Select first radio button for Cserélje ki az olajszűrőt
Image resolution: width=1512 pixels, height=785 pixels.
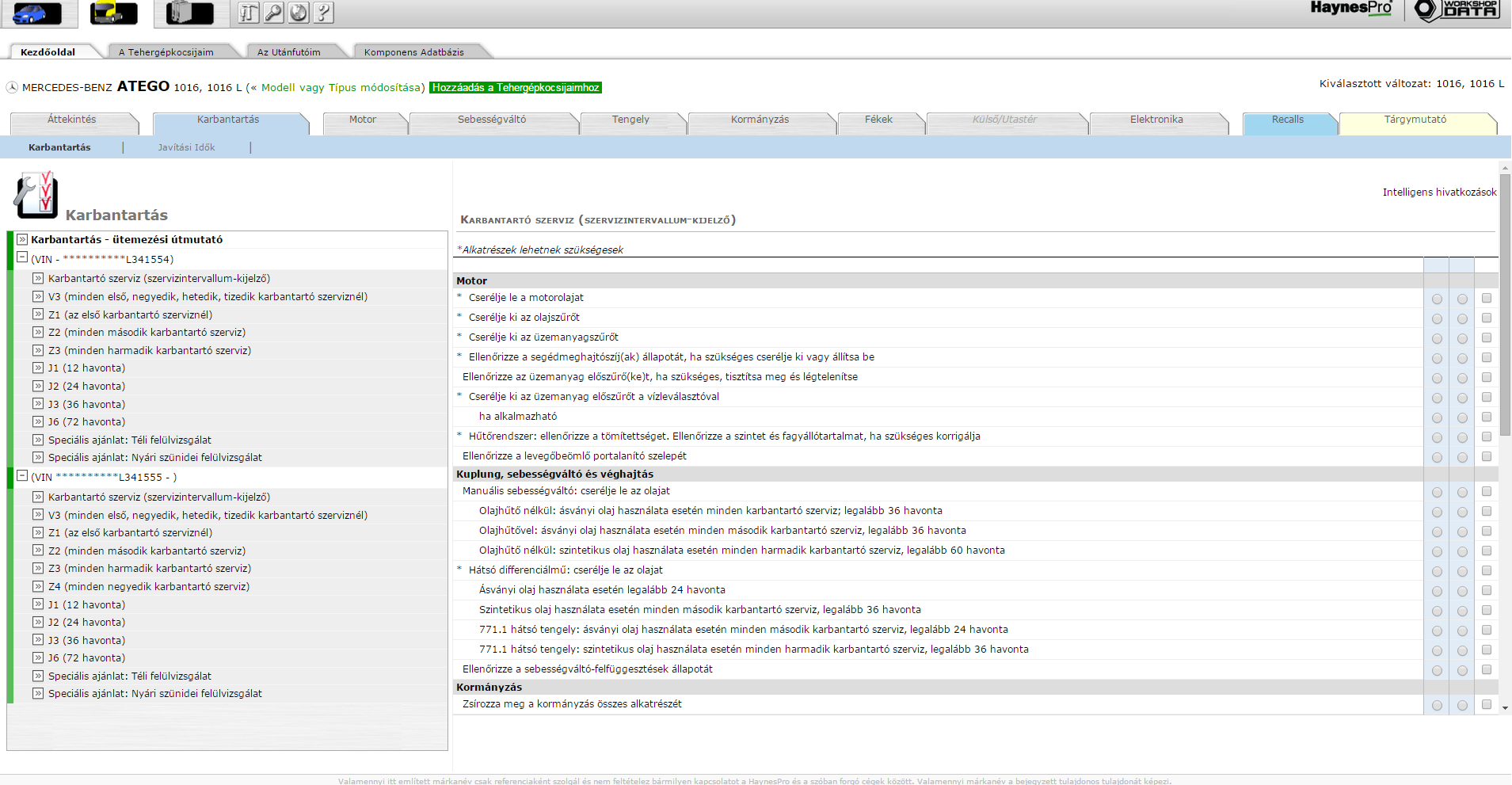click(1437, 318)
